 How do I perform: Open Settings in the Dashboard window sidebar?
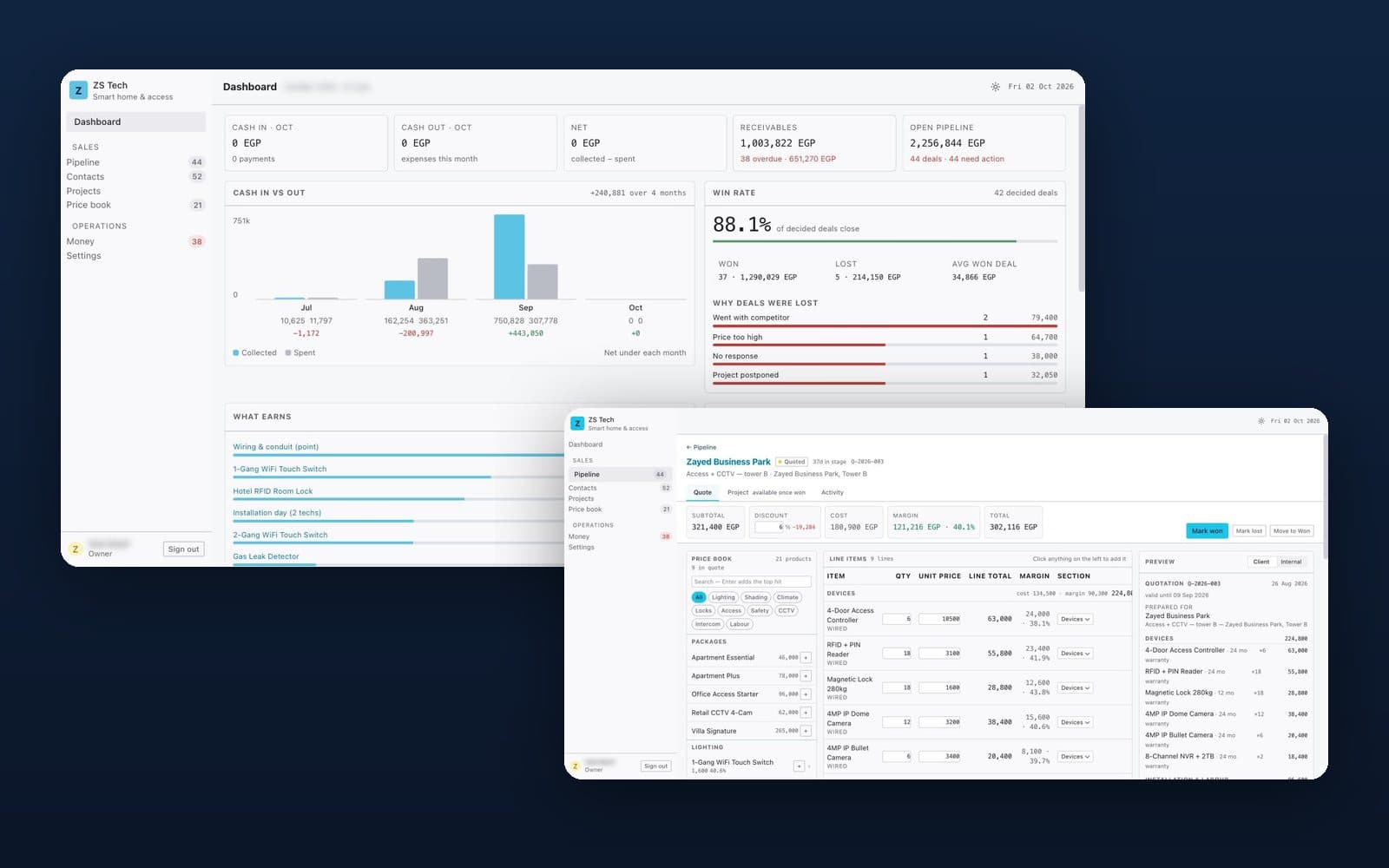[135, 256]
